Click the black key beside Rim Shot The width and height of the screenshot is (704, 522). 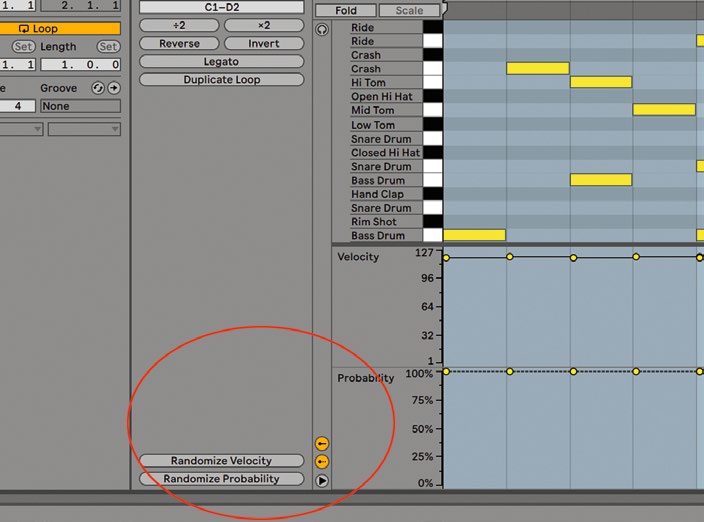[433, 221]
